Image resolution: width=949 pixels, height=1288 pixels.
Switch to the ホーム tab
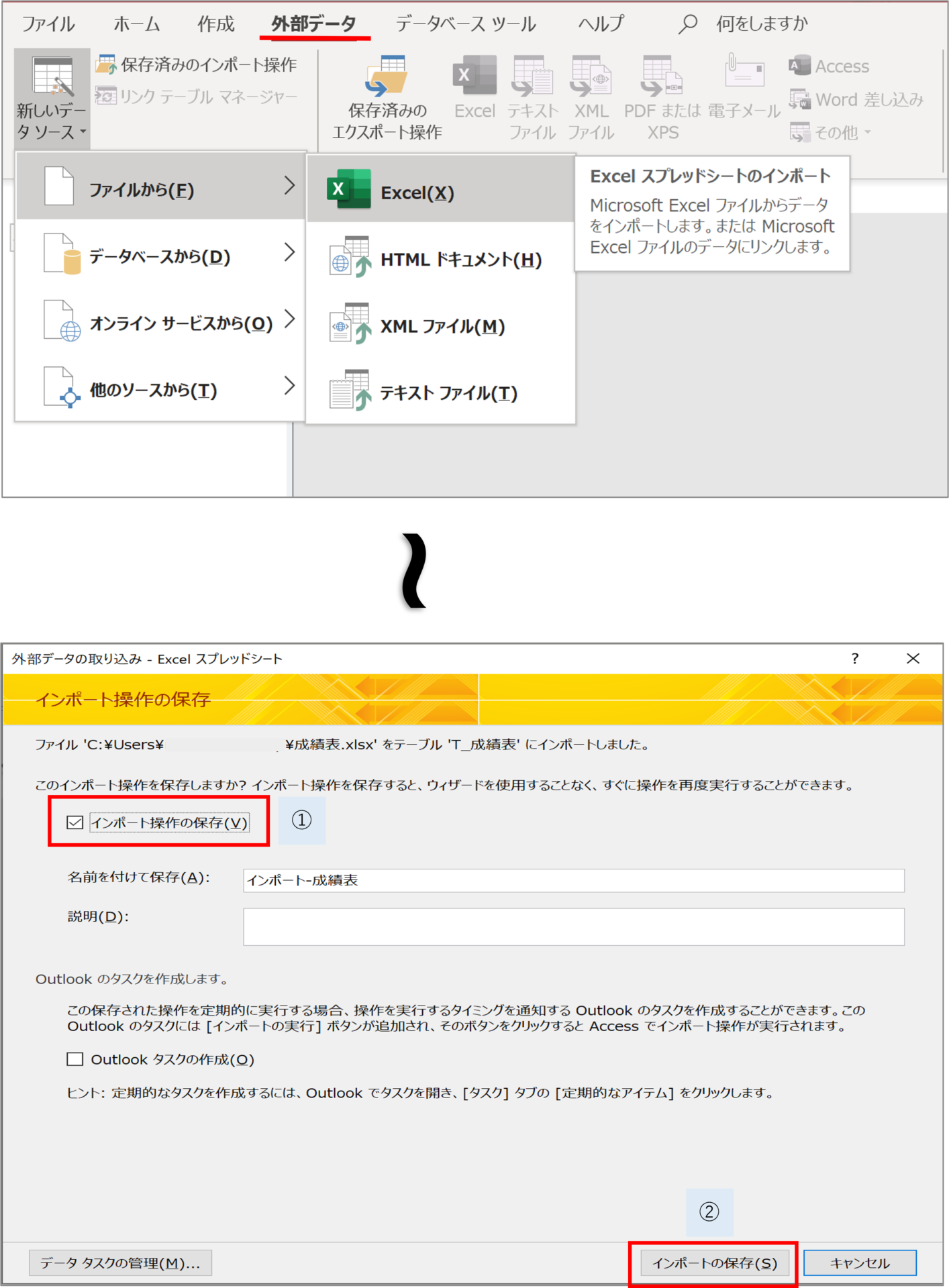(136, 24)
